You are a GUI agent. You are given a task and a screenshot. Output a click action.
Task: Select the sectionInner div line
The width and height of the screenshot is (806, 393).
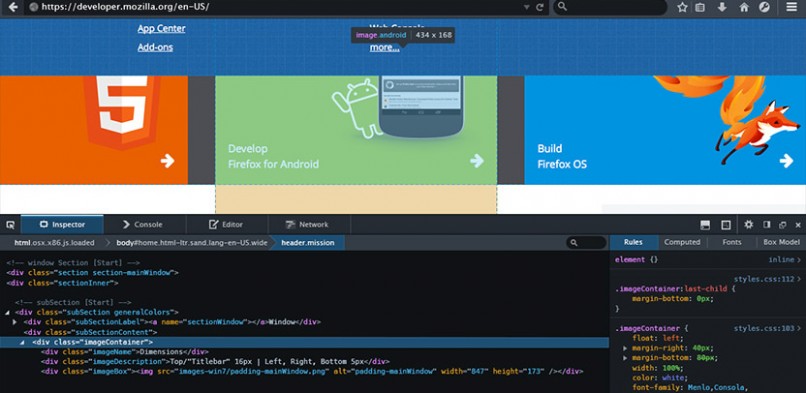pos(63,283)
